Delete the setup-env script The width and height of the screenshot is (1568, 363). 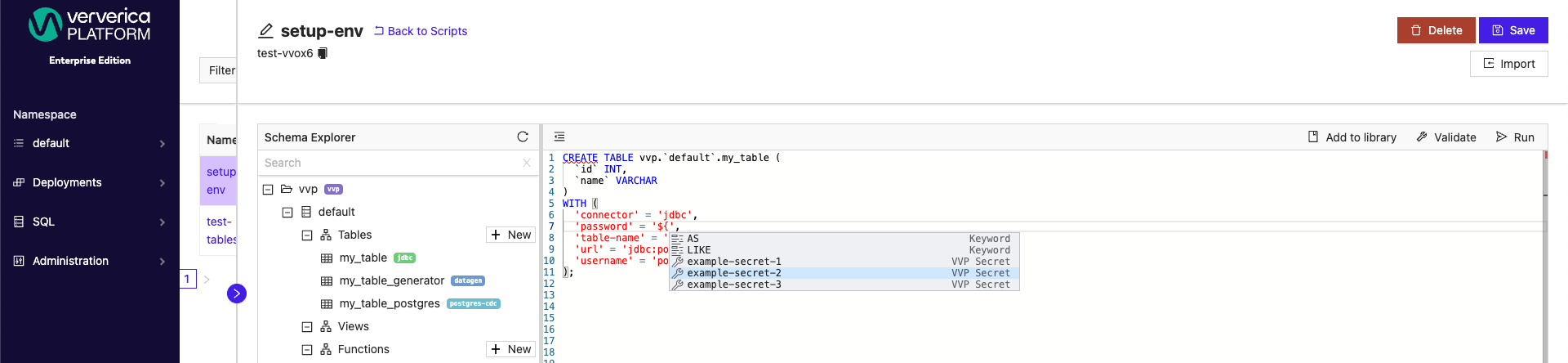point(1437,30)
